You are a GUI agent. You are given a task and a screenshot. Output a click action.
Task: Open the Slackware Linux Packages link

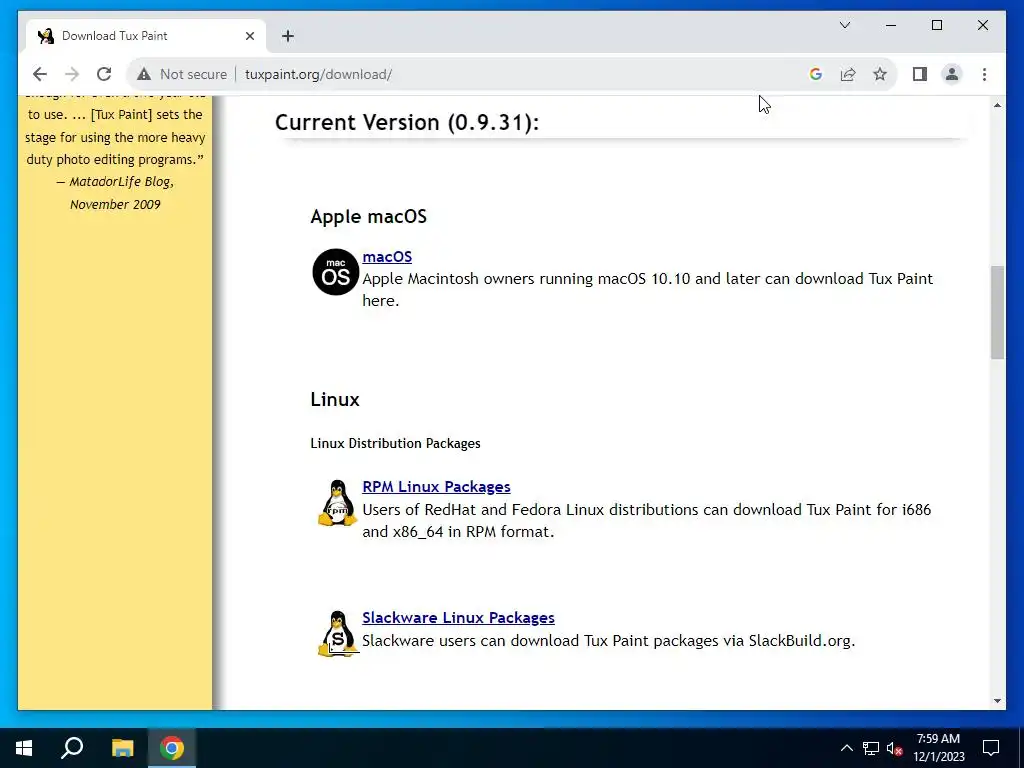point(458,617)
